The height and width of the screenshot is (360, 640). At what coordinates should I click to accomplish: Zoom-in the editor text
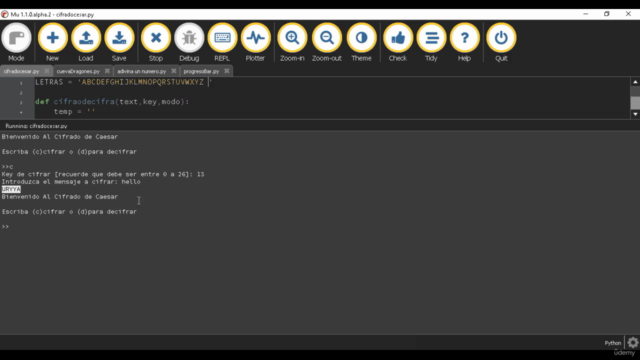click(292, 42)
